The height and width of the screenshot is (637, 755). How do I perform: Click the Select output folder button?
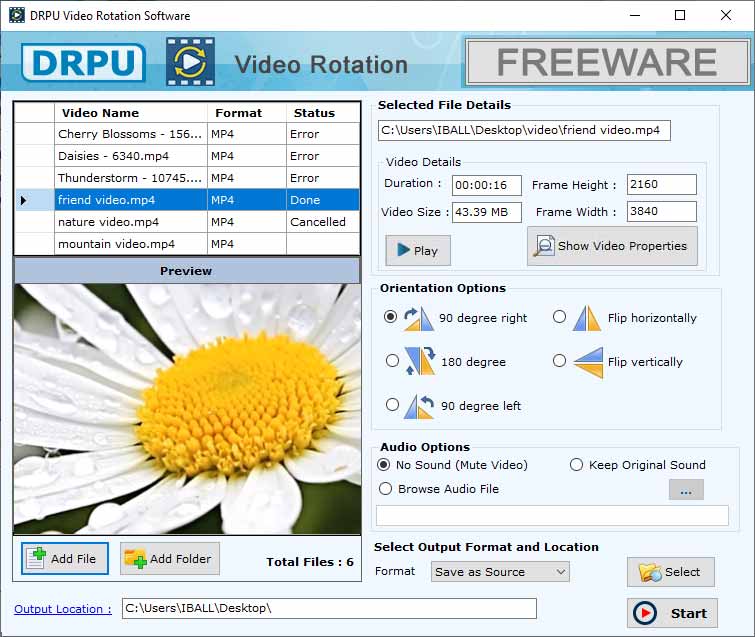pos(671,572)
